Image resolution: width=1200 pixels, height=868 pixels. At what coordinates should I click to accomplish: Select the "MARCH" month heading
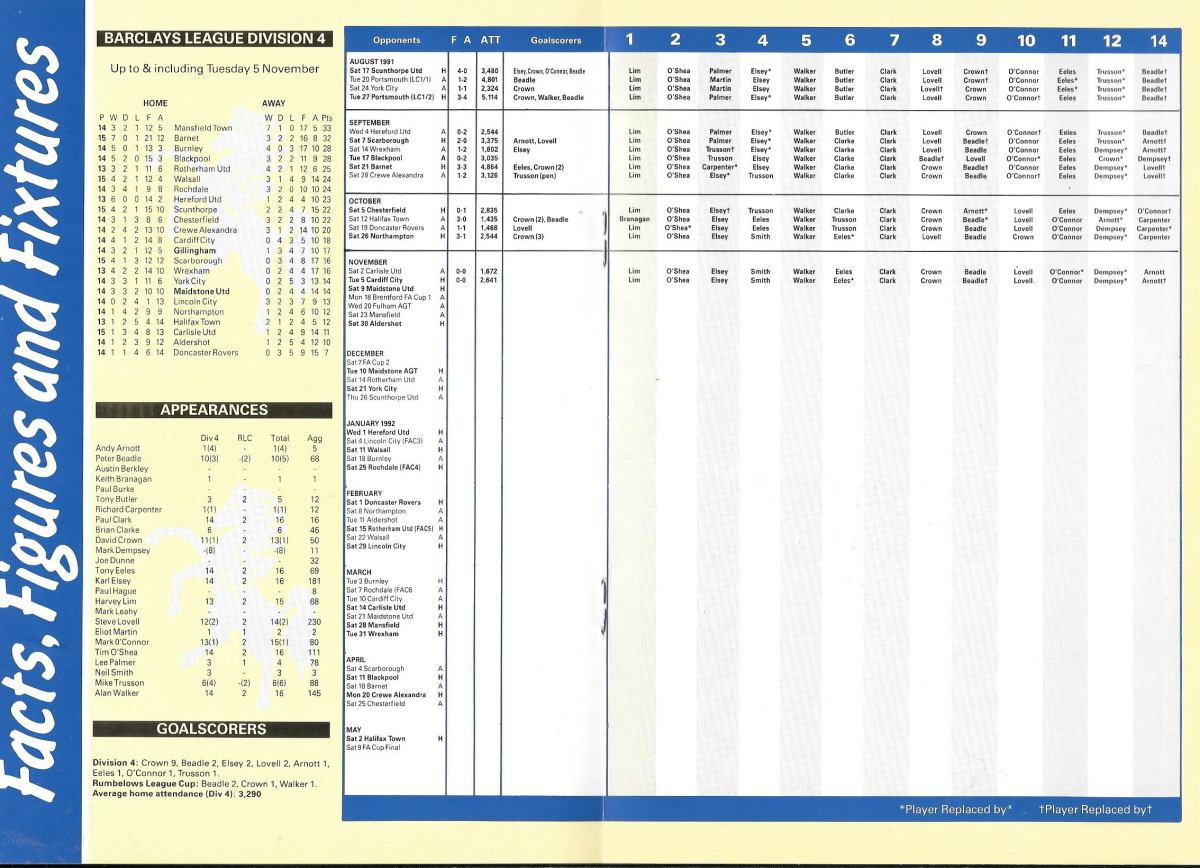(x=360, y=573)
